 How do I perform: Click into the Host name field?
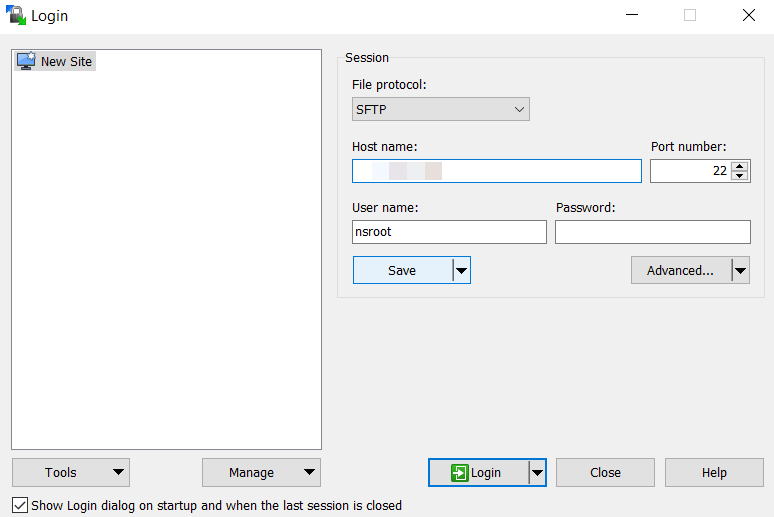tap(497, 171)
